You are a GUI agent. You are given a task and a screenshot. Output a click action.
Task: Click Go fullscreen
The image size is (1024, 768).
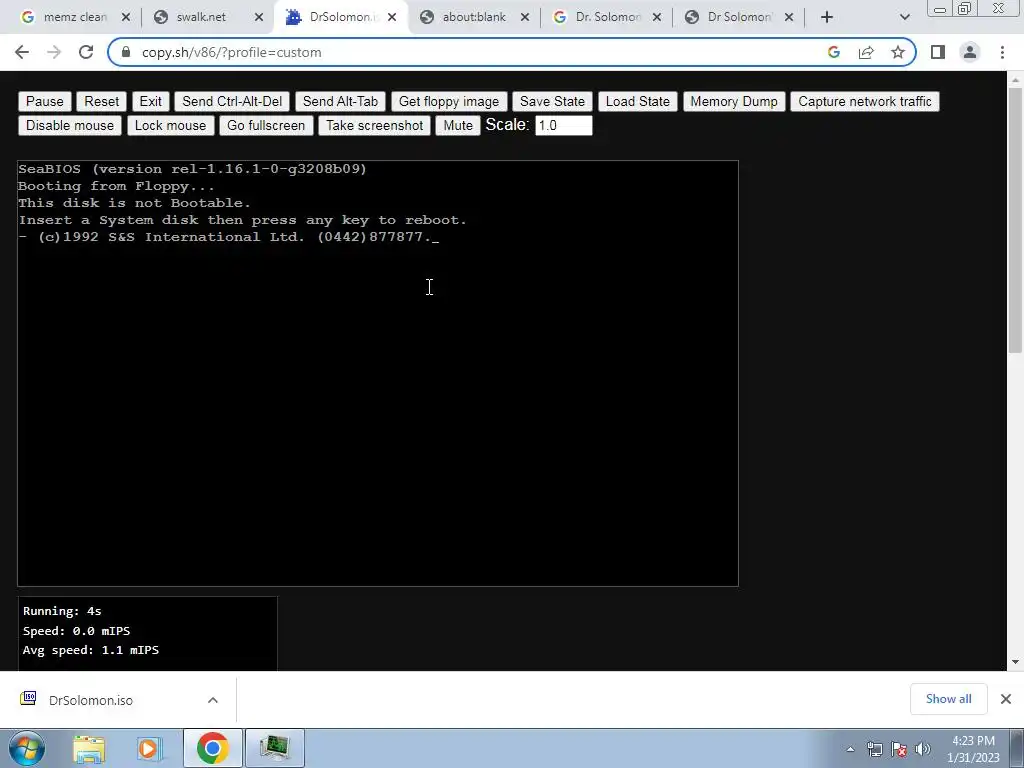[266, 125]
